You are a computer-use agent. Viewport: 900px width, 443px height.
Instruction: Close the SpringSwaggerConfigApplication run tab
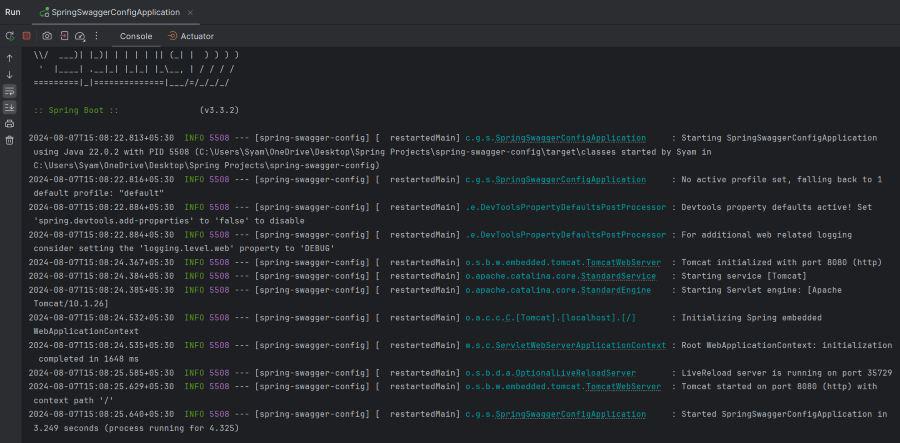[x=192, y=12]
